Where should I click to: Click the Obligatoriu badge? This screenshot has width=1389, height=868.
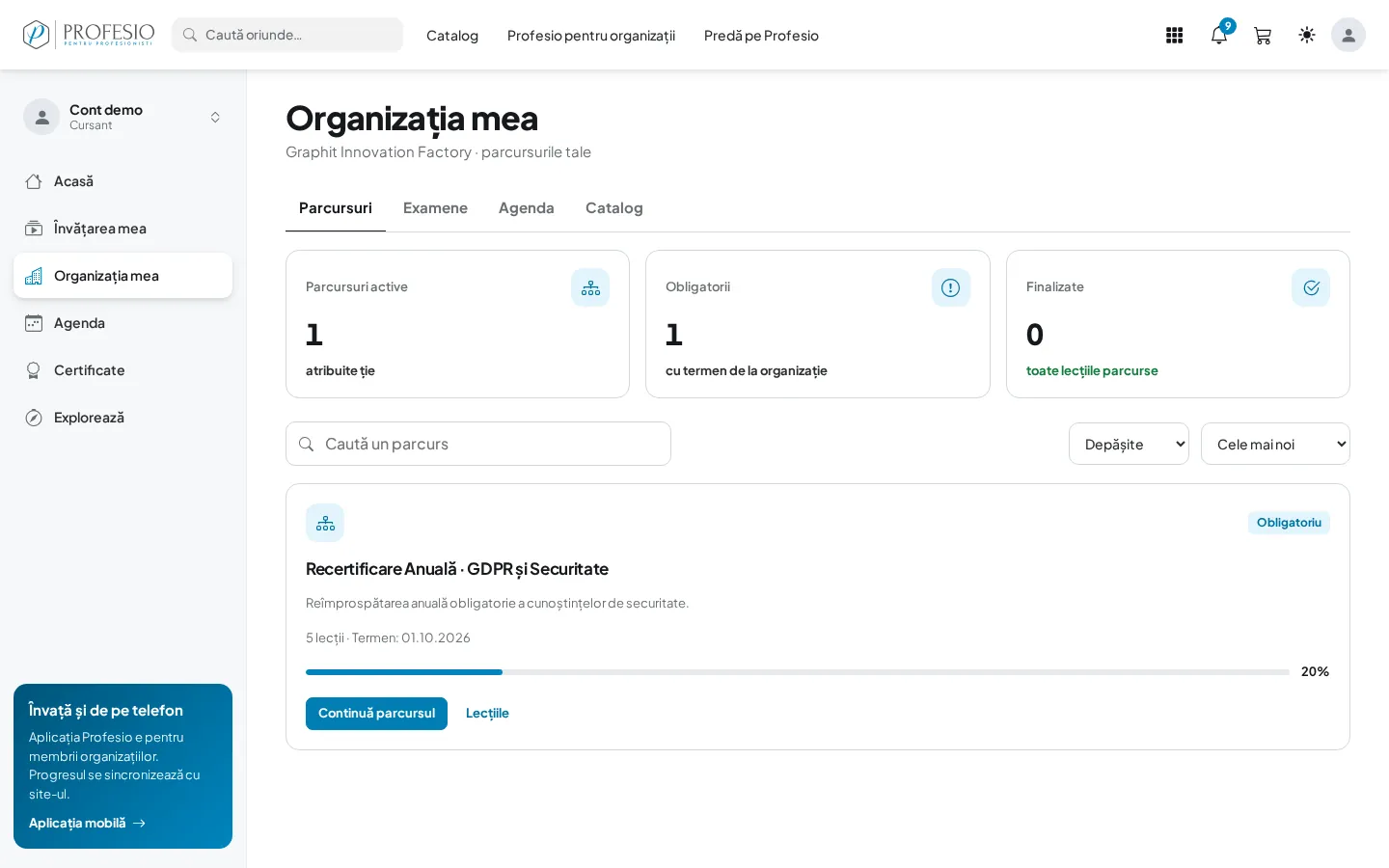tap(1289, 523)
